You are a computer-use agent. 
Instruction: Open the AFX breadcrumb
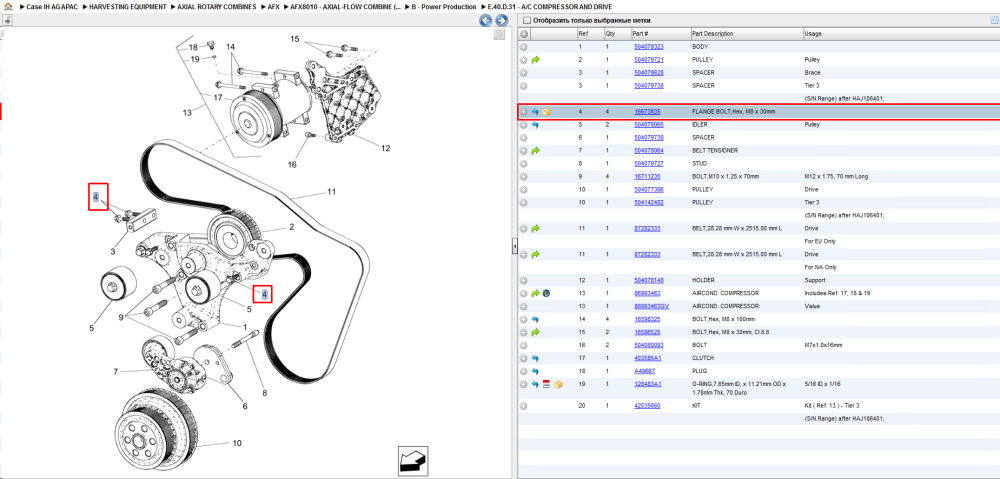pos(273,6)
